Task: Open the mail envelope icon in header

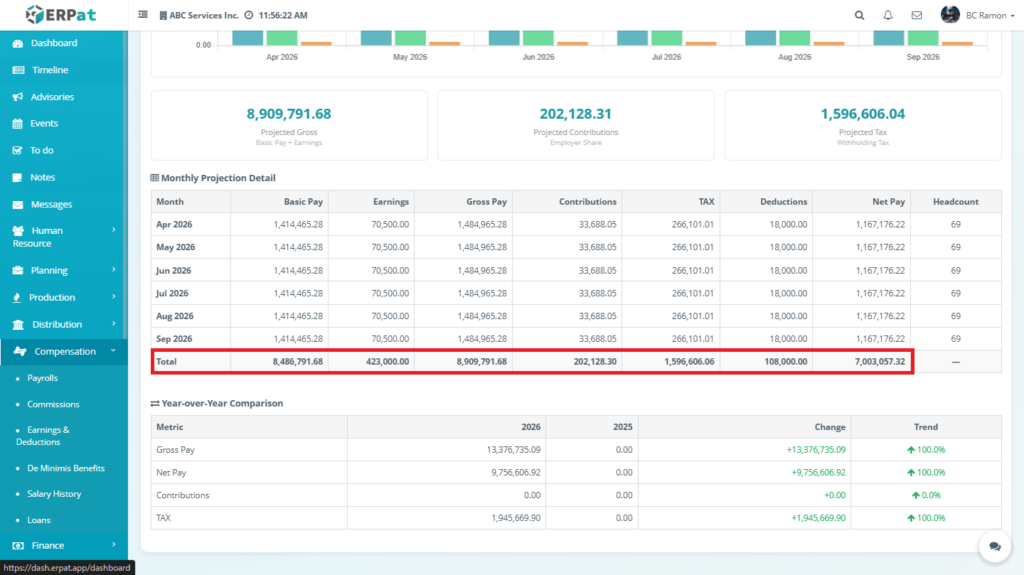Action: click(x=916, y=15)
